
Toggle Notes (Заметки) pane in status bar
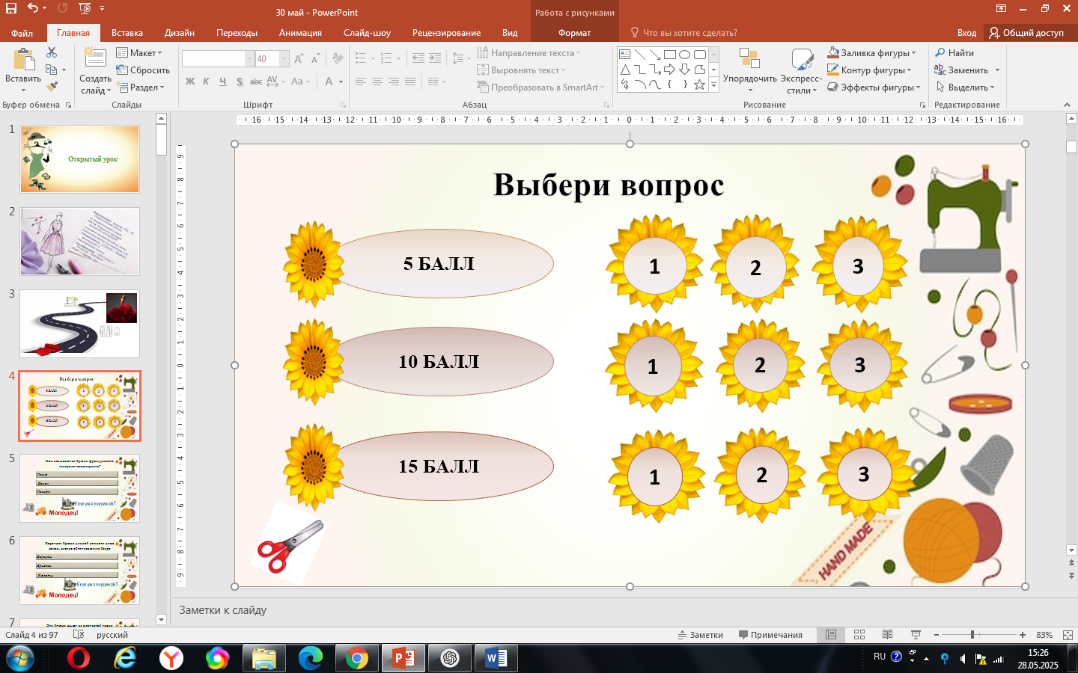(x=700, y=635)
